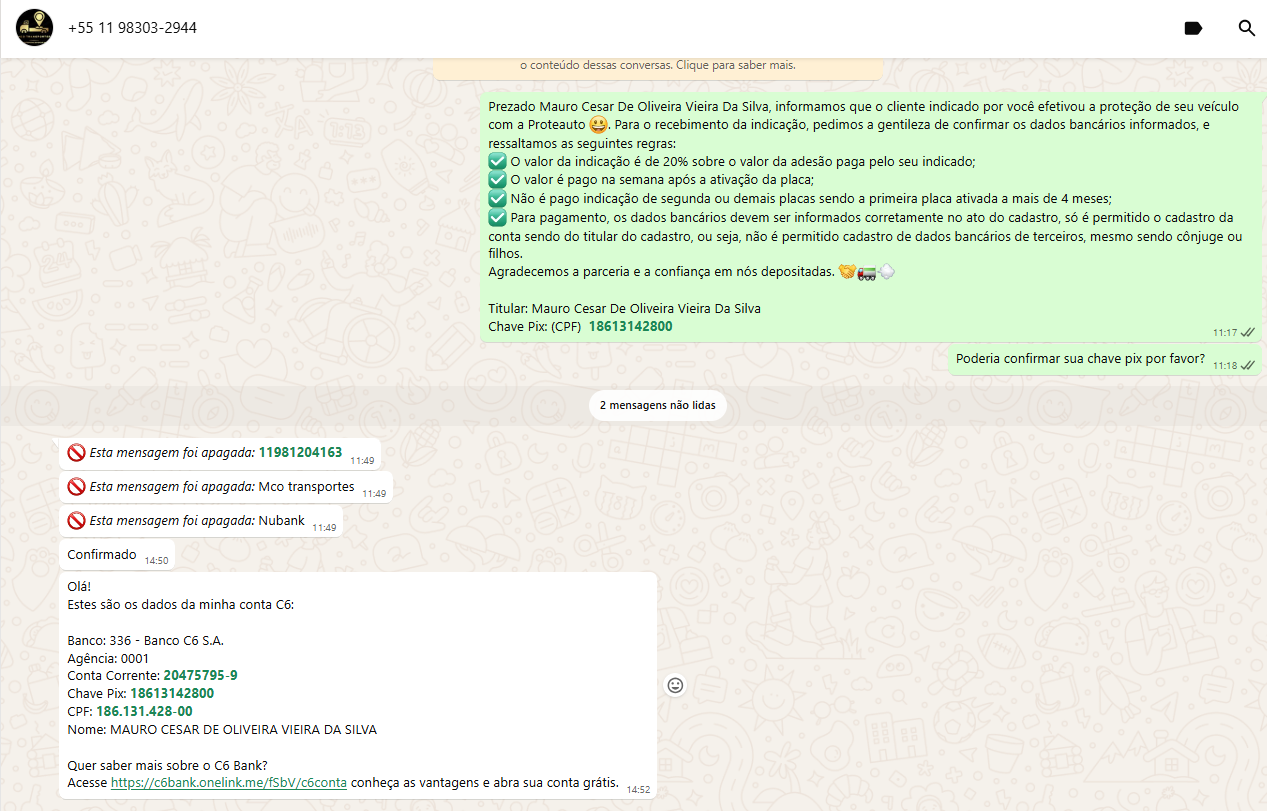Click blocked icon on deleted Nubank message
Screen dimensions: 1267x811
76,521
